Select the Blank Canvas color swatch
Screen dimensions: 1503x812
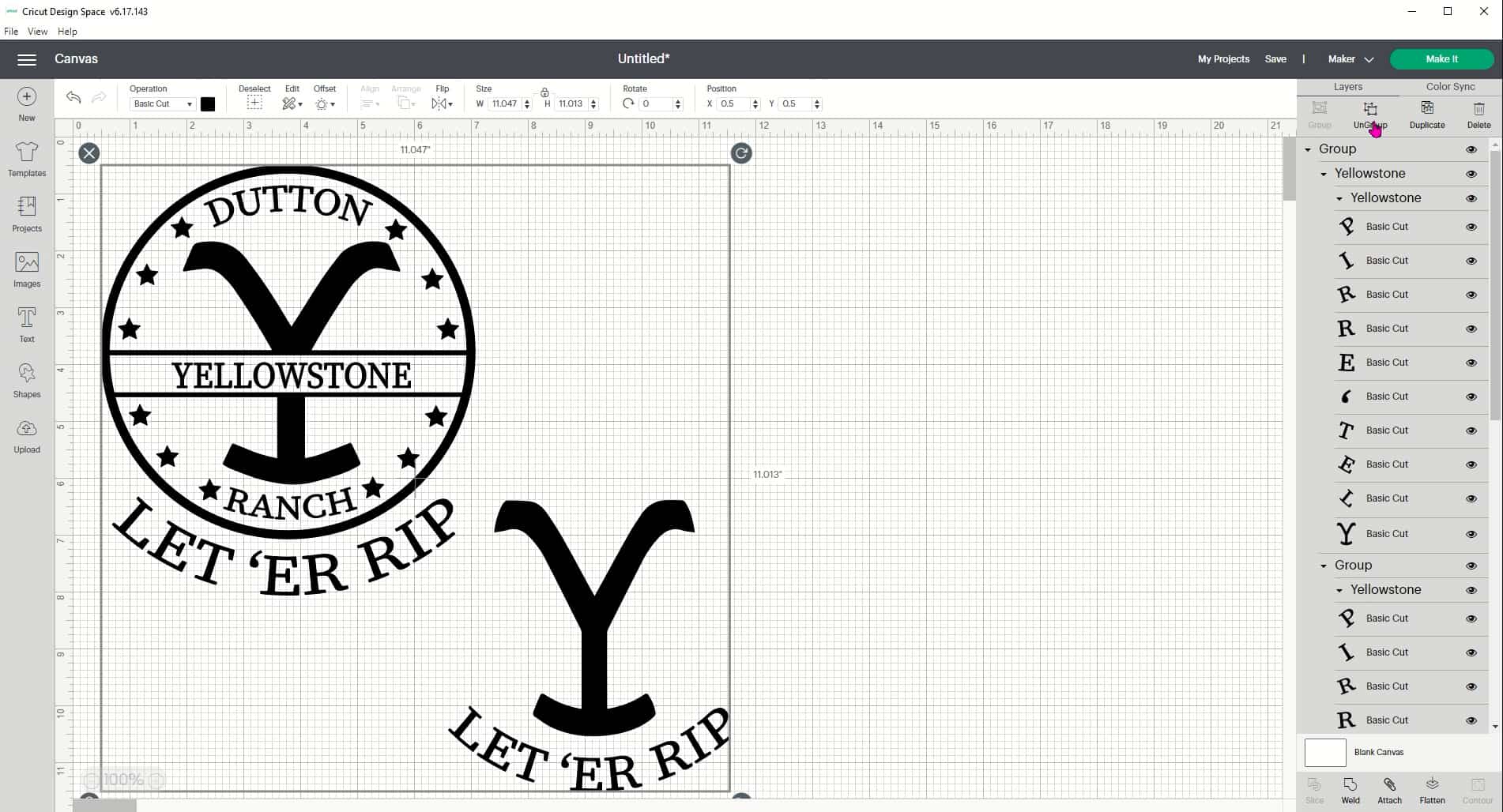tap(1325, 753)
